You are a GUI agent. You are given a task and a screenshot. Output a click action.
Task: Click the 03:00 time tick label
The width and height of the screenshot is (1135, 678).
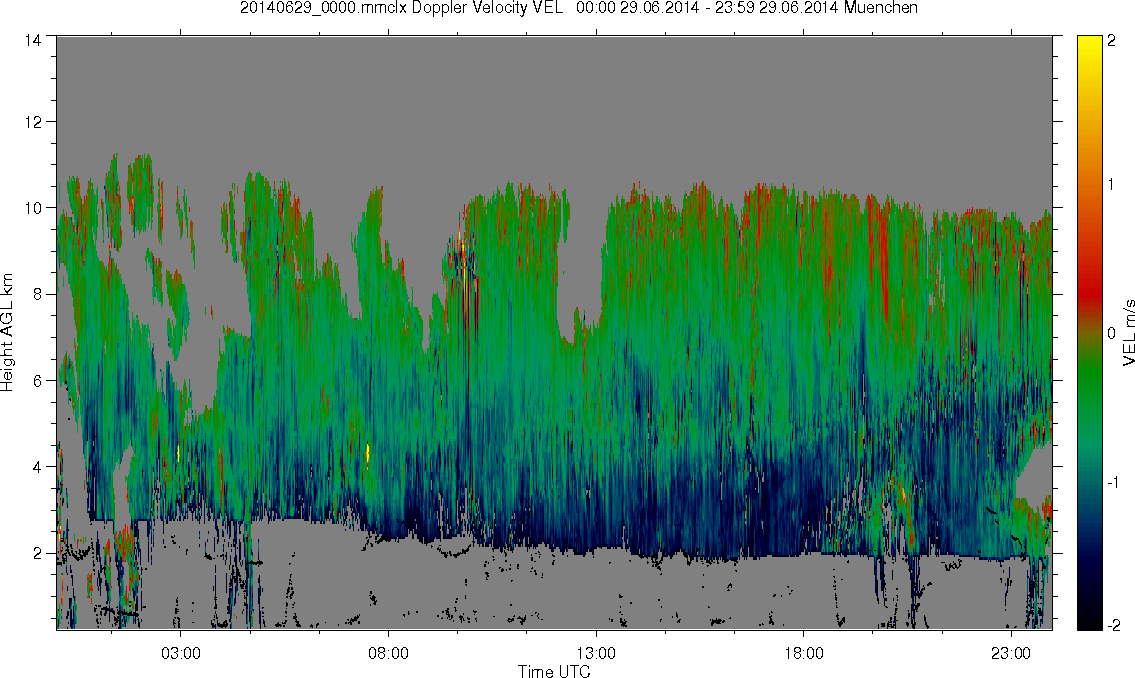pyautogui.click(x=180, y=653)
